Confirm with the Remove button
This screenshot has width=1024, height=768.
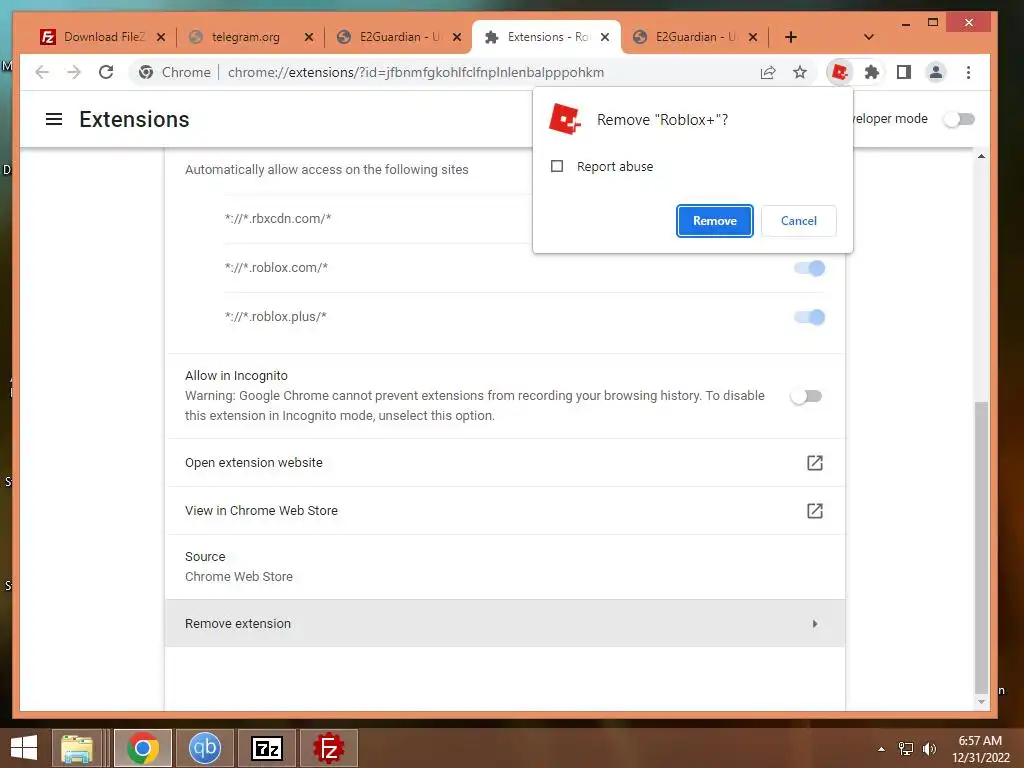click(x=714, y=221)
